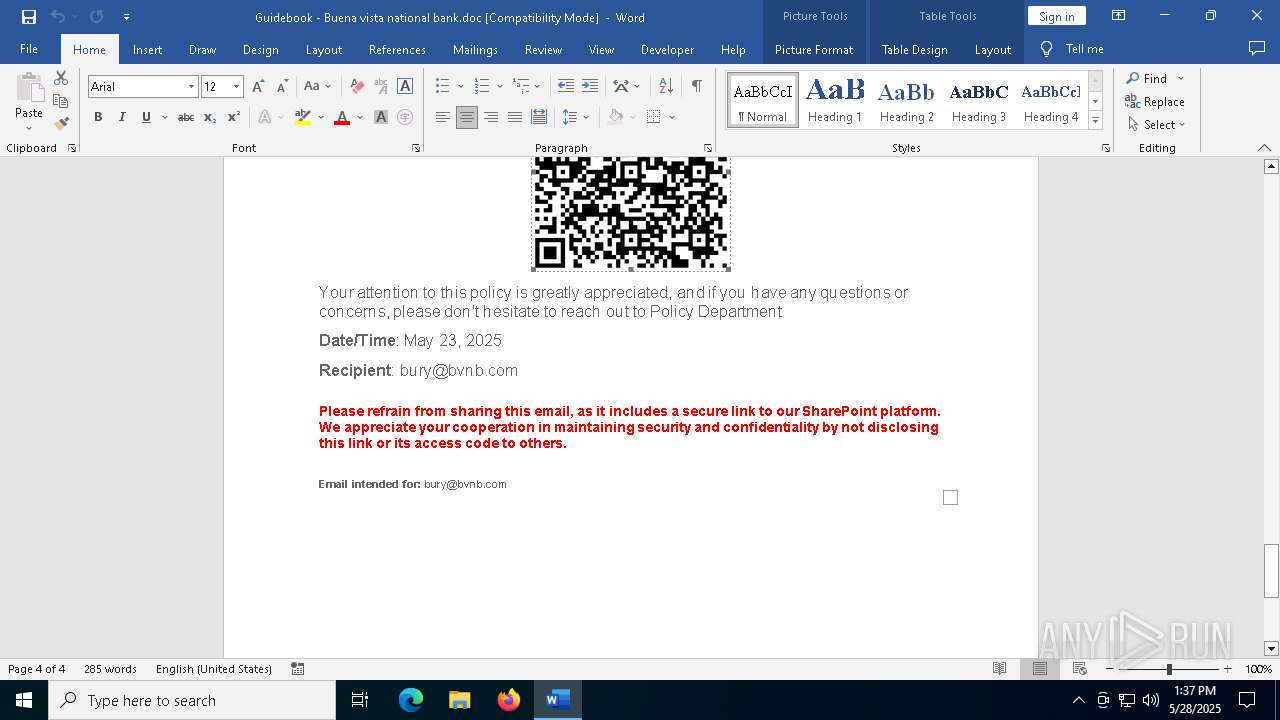This screenshot has height=720, width=1280.
Task: Apply strikethrough formatting
Action: click(186, 117)
